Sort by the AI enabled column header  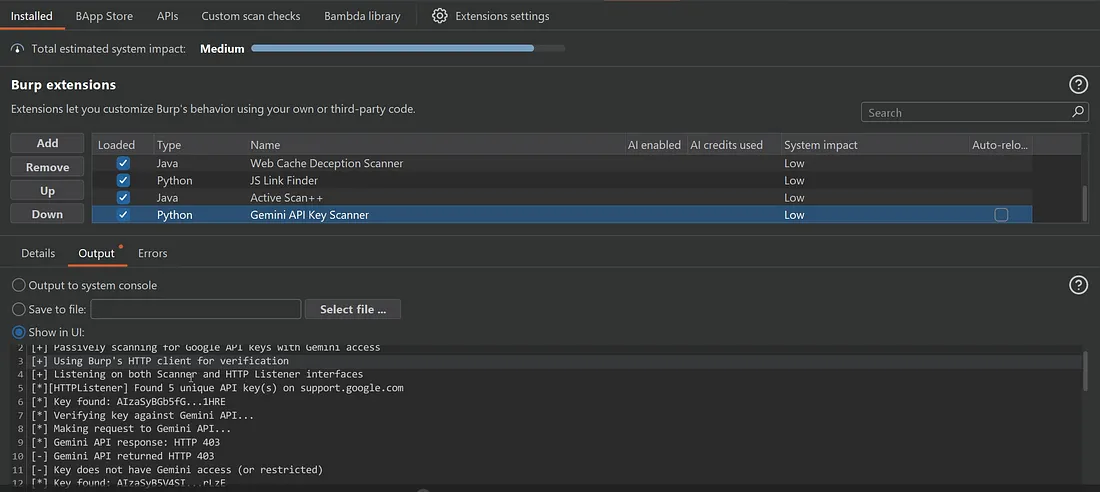[655, 145]
